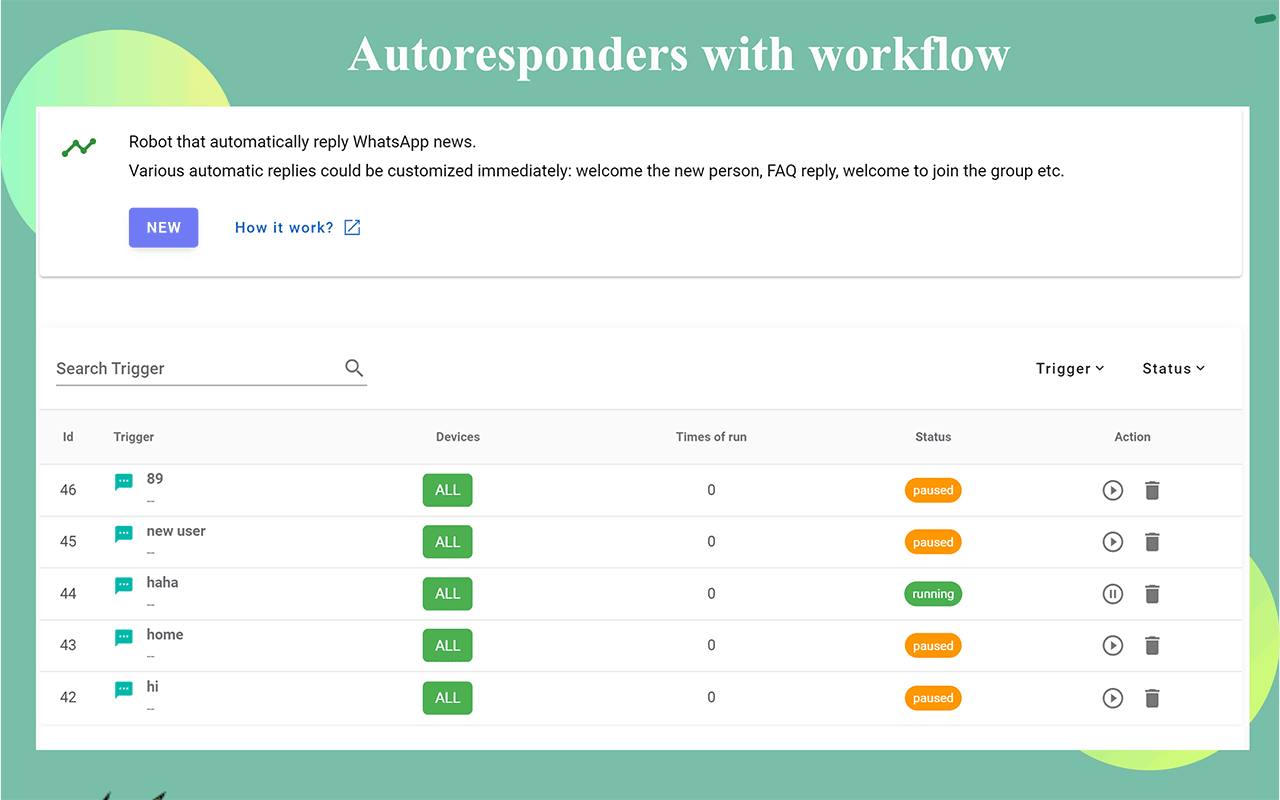Click the paused status badge in row 46
Viewport: 1280px width, 800px height.
(x=933, y=490)
